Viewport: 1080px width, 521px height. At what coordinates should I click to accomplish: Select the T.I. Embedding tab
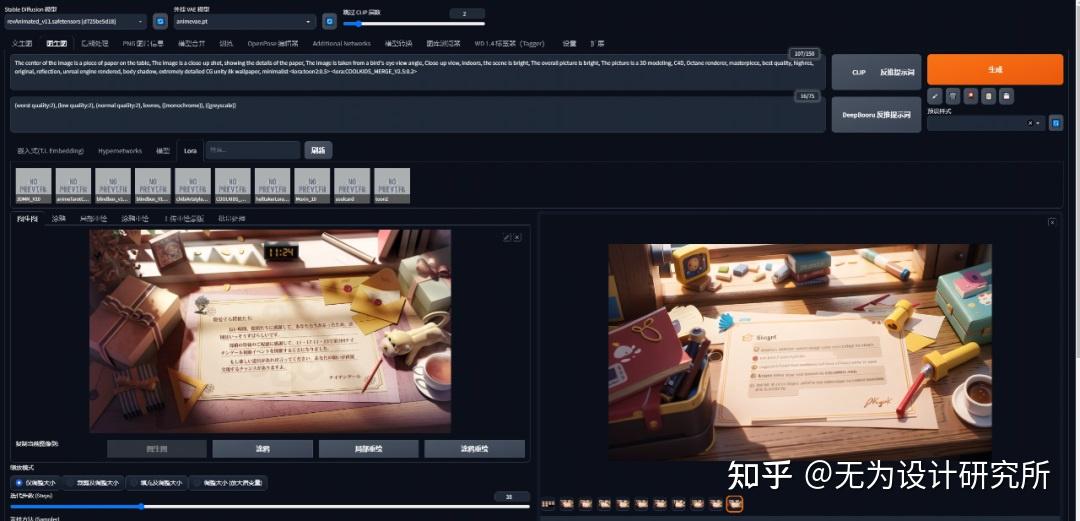[50, 150]
